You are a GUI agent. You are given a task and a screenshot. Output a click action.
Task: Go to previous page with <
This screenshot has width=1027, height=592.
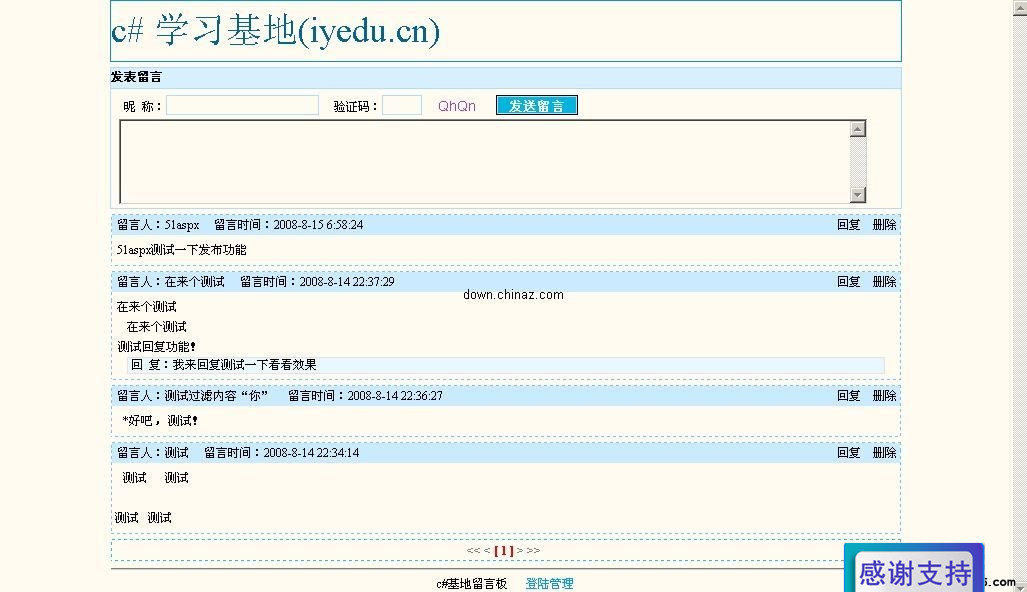coord(487,551)
